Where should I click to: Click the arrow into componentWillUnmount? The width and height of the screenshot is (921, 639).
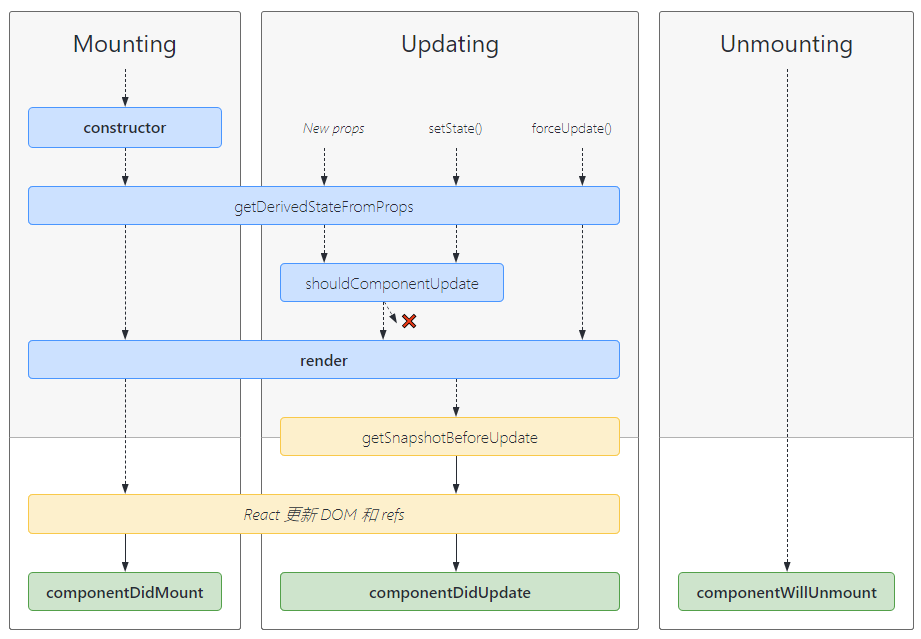click(x=787, y=320)
